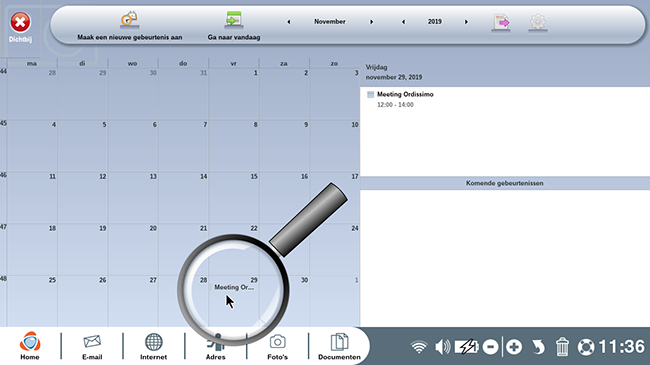Launch the Internet globe icon
This screenshot has height=365, width=650.
pos(153,346)
